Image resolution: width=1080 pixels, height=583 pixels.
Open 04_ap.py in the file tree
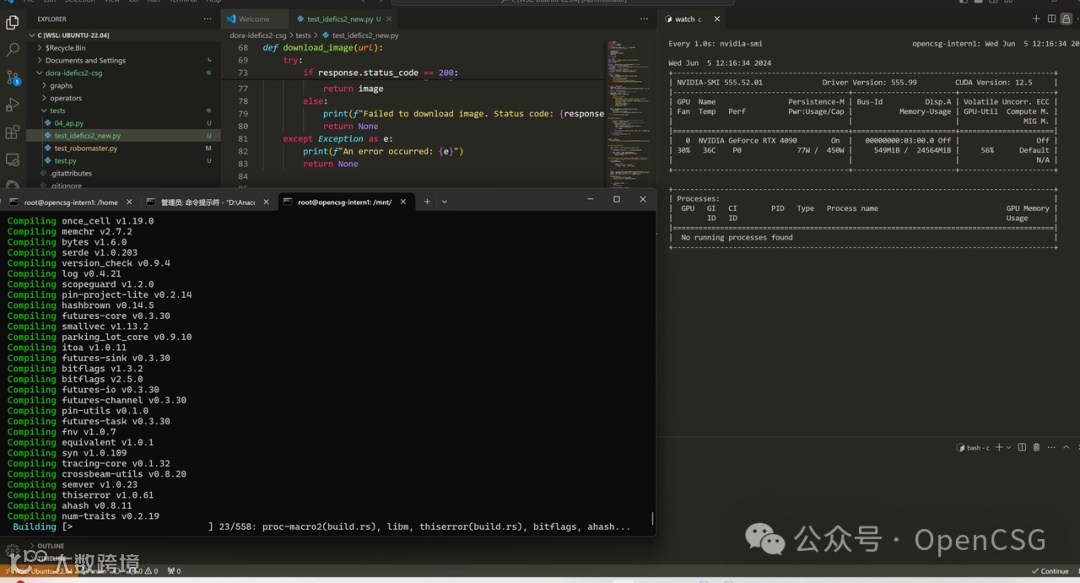tap(69, 123)
